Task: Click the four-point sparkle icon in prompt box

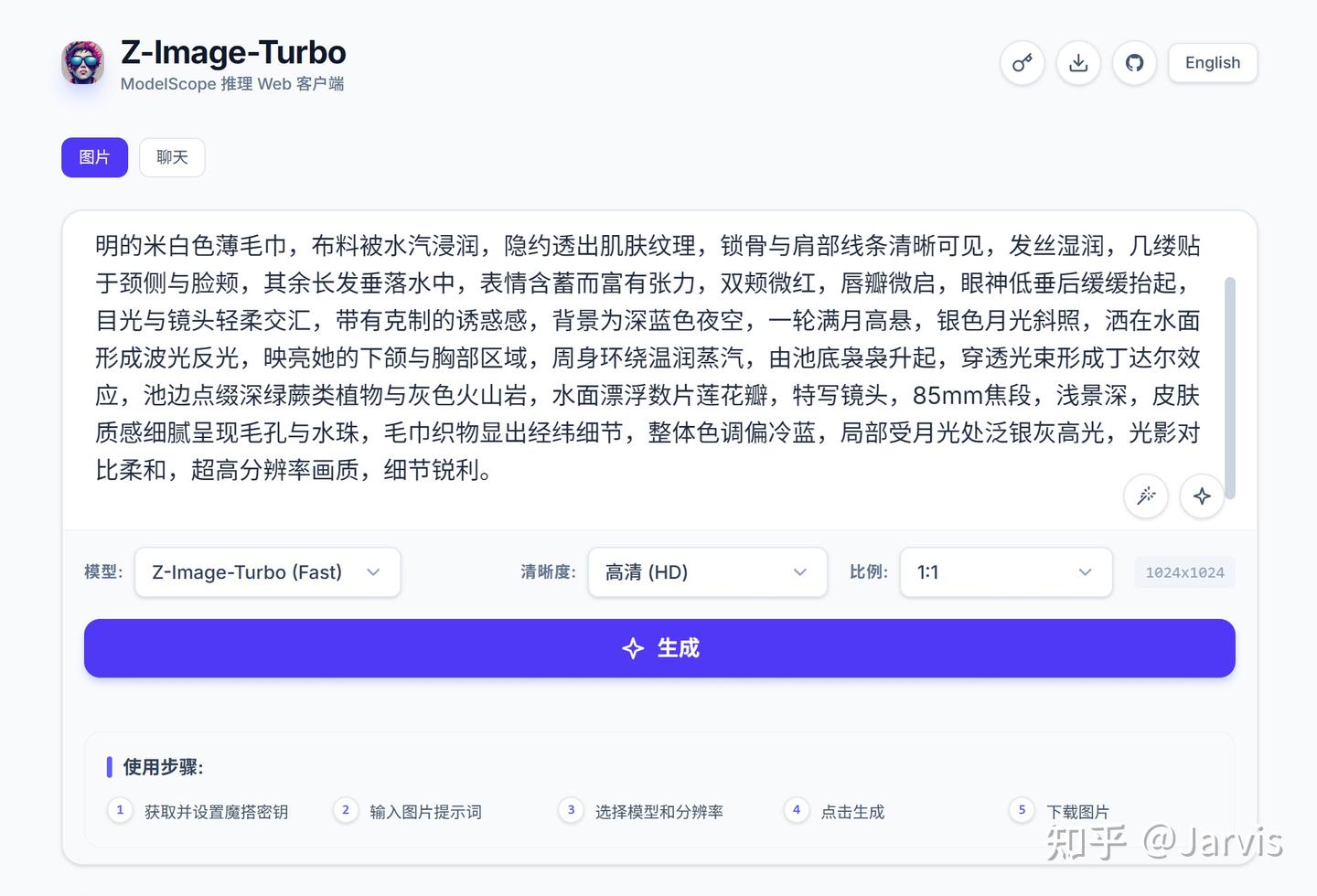Action: click(x=1202, y=496)
